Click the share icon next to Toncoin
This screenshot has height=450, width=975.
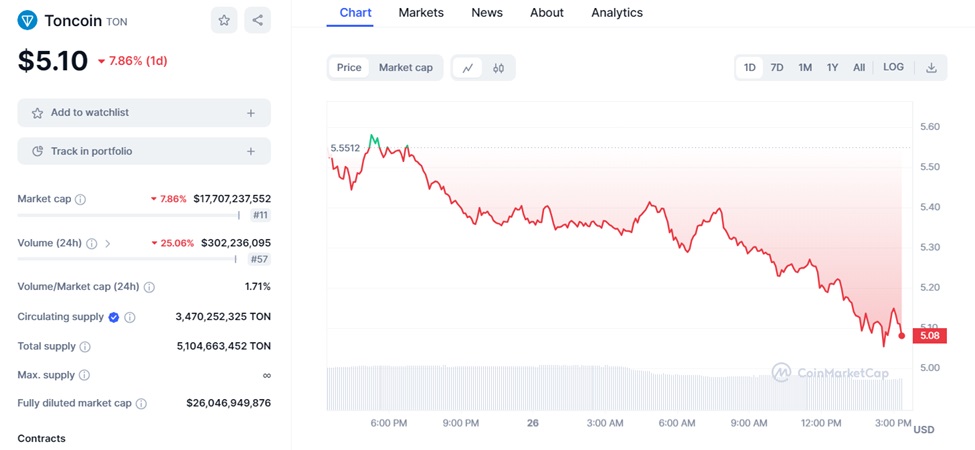(258, 20)
